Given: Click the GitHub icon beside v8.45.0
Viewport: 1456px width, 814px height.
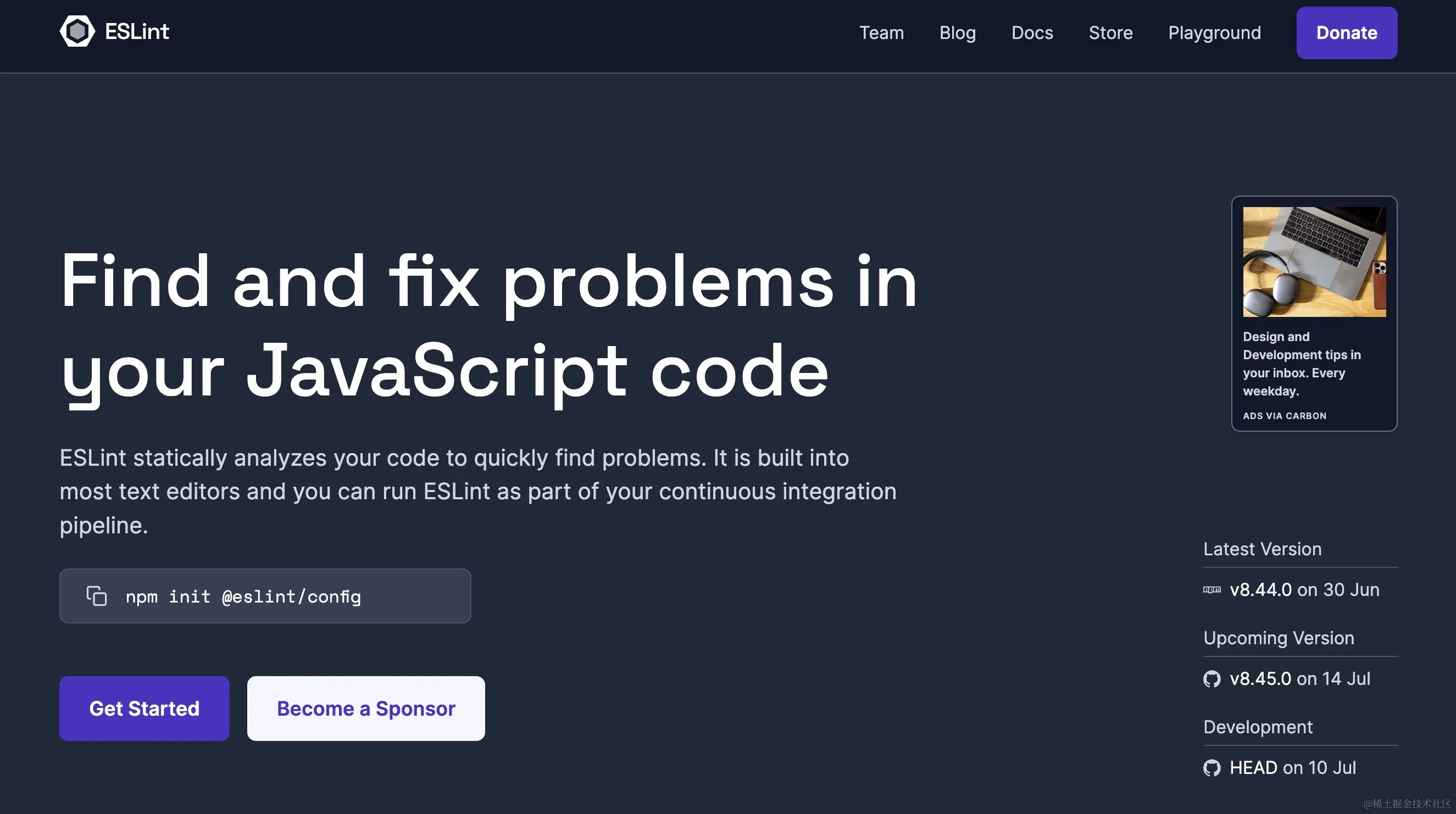Looking at the screenshot, I should tap(1212, 679).
